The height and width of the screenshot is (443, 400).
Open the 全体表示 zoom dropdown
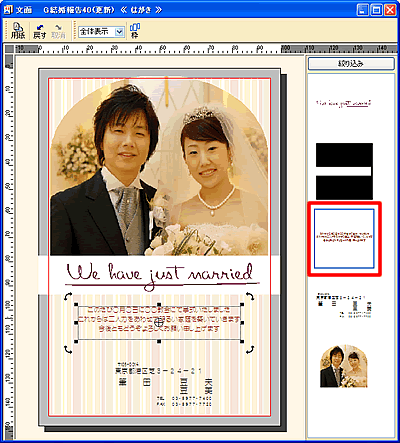(x=119, y=32)
